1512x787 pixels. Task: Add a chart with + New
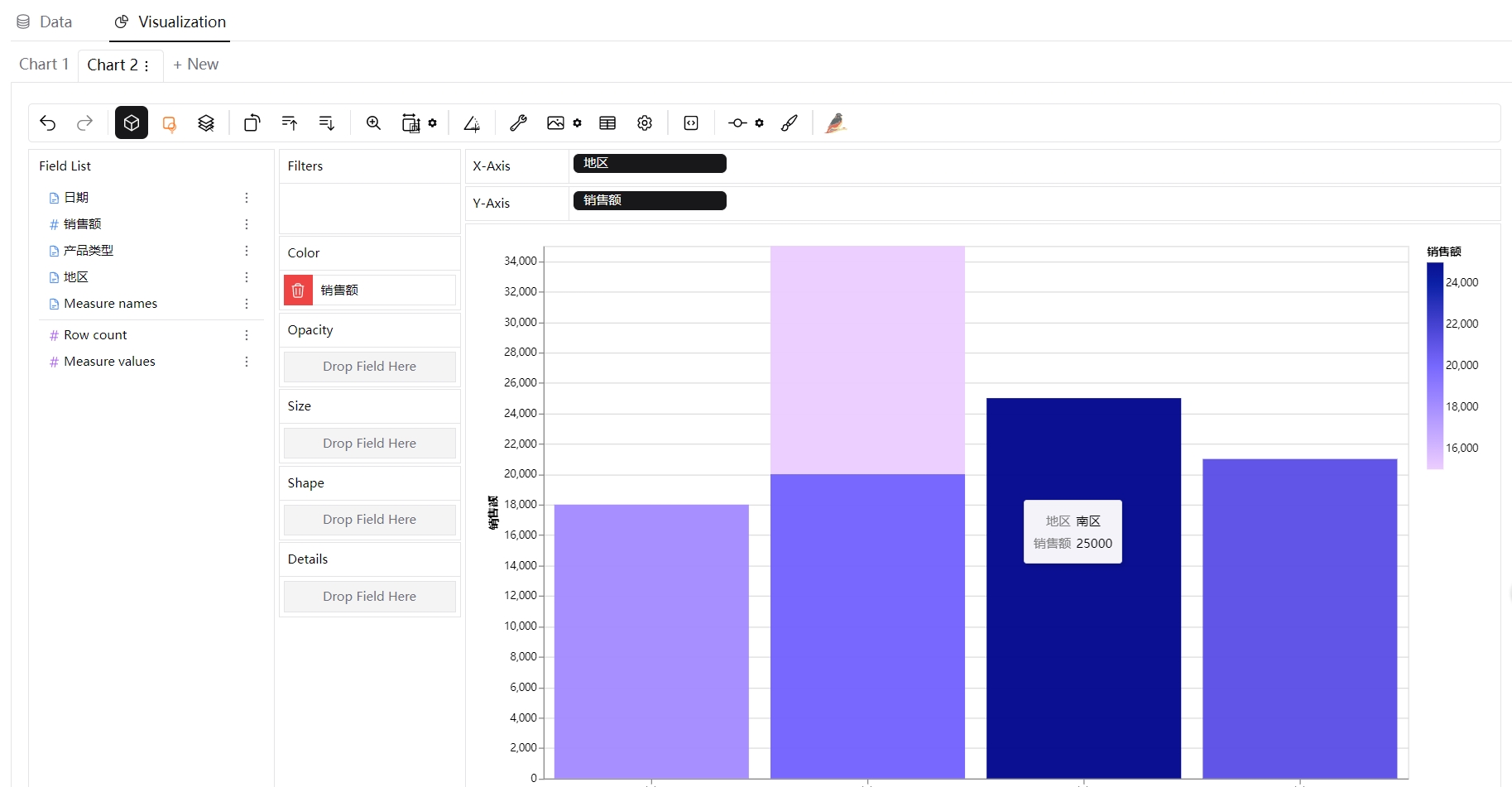coord(196,65)
